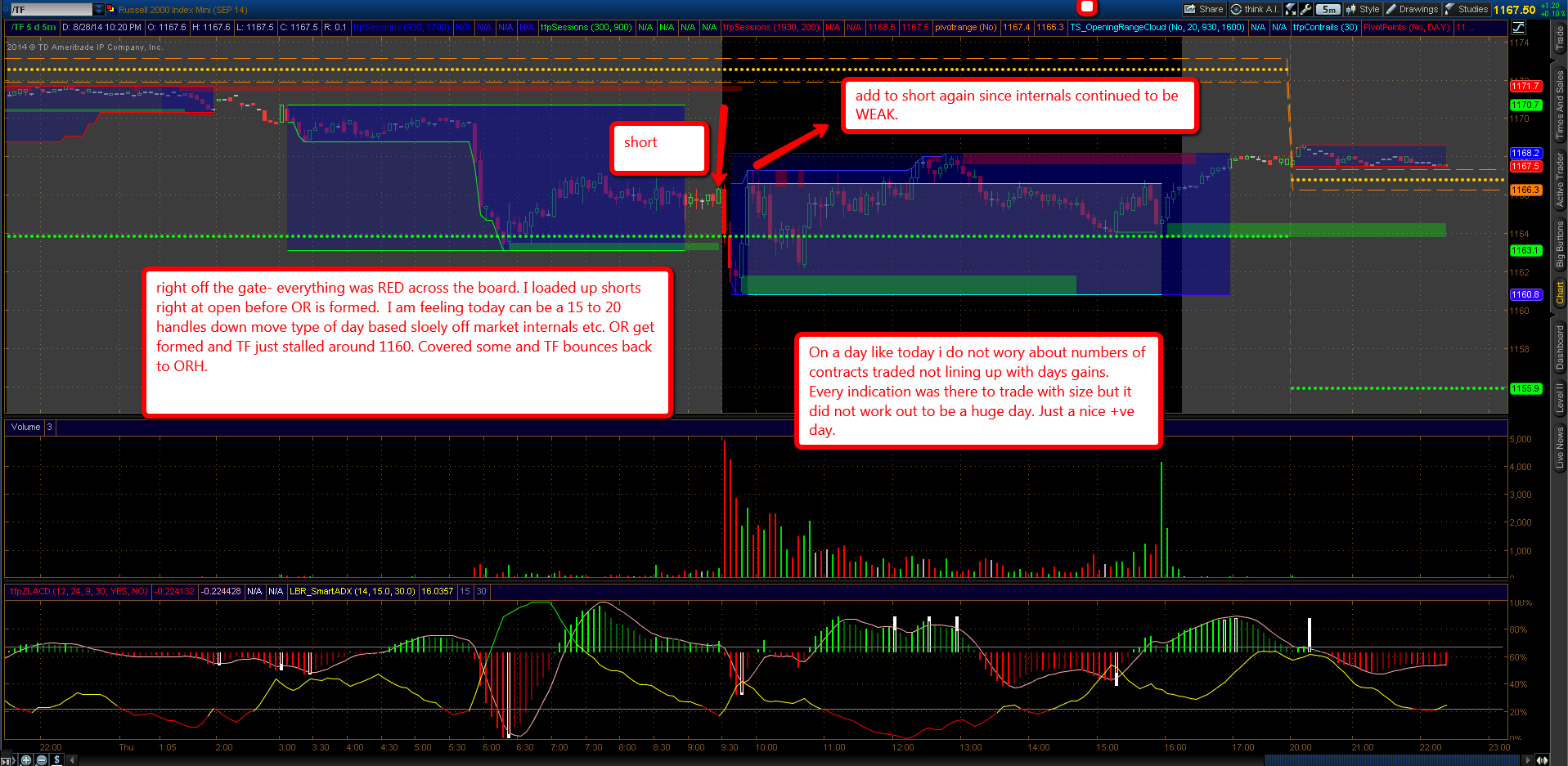The height and width of the screenshot is (766, 1568).
Task: Click the S-curve chart mode icon
Action: coord(1518,27)
